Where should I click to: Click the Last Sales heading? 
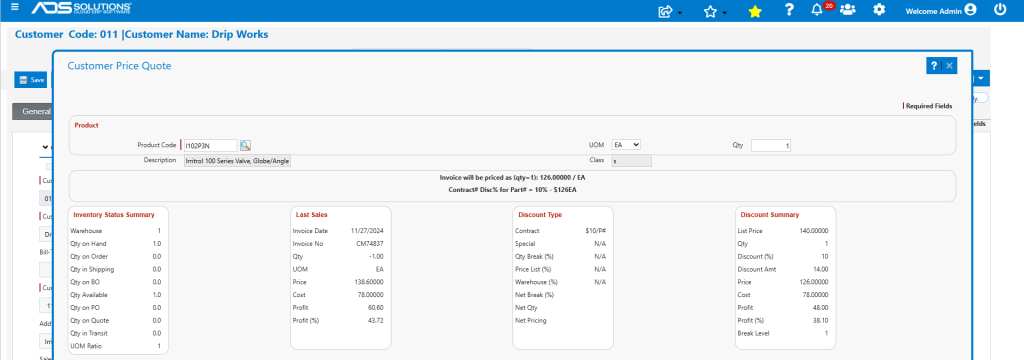tap(312, 214)
